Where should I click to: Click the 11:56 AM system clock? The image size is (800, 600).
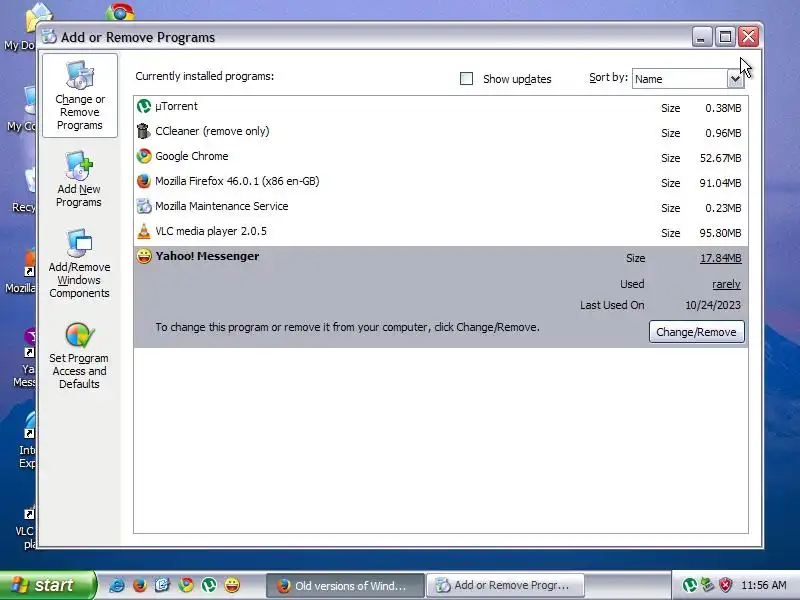point(764,585)
